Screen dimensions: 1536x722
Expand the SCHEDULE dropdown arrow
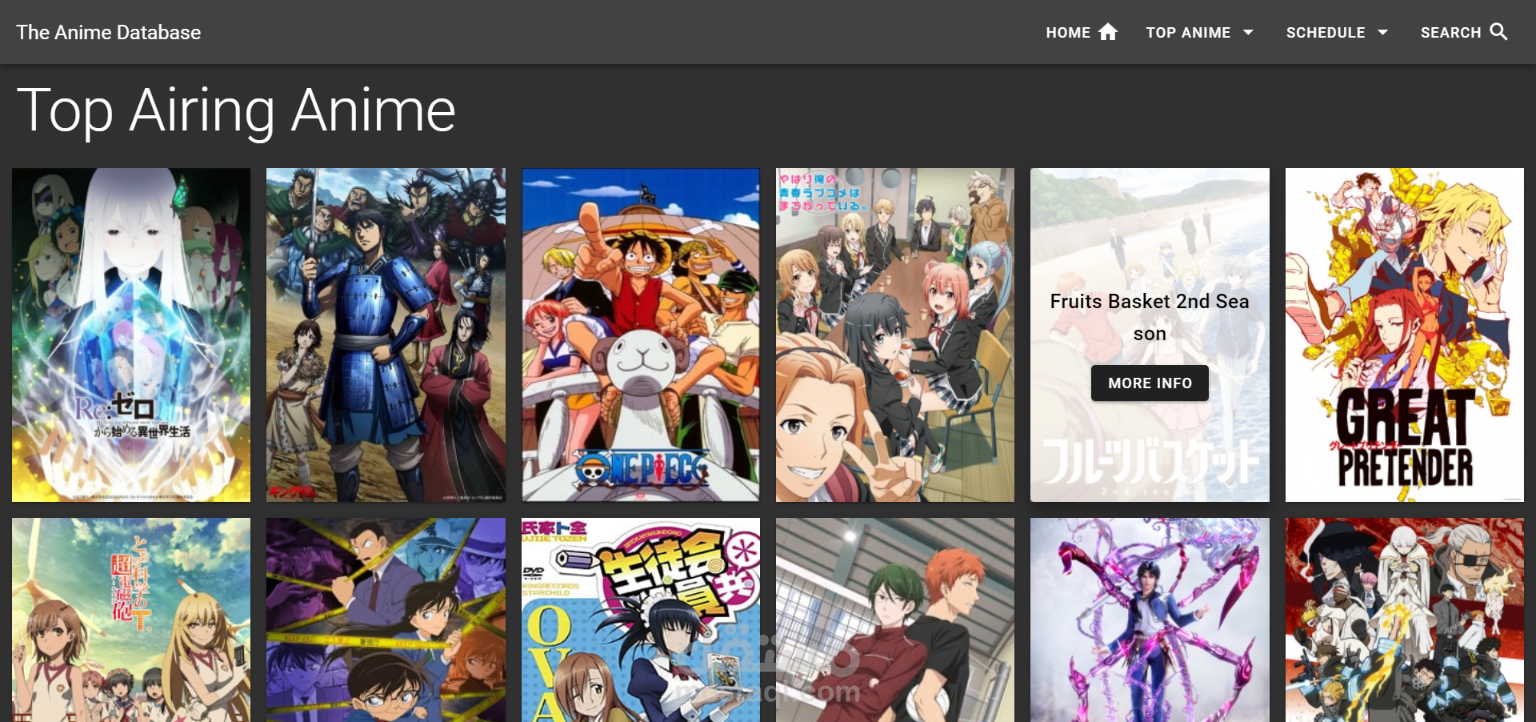[1382, 32]
